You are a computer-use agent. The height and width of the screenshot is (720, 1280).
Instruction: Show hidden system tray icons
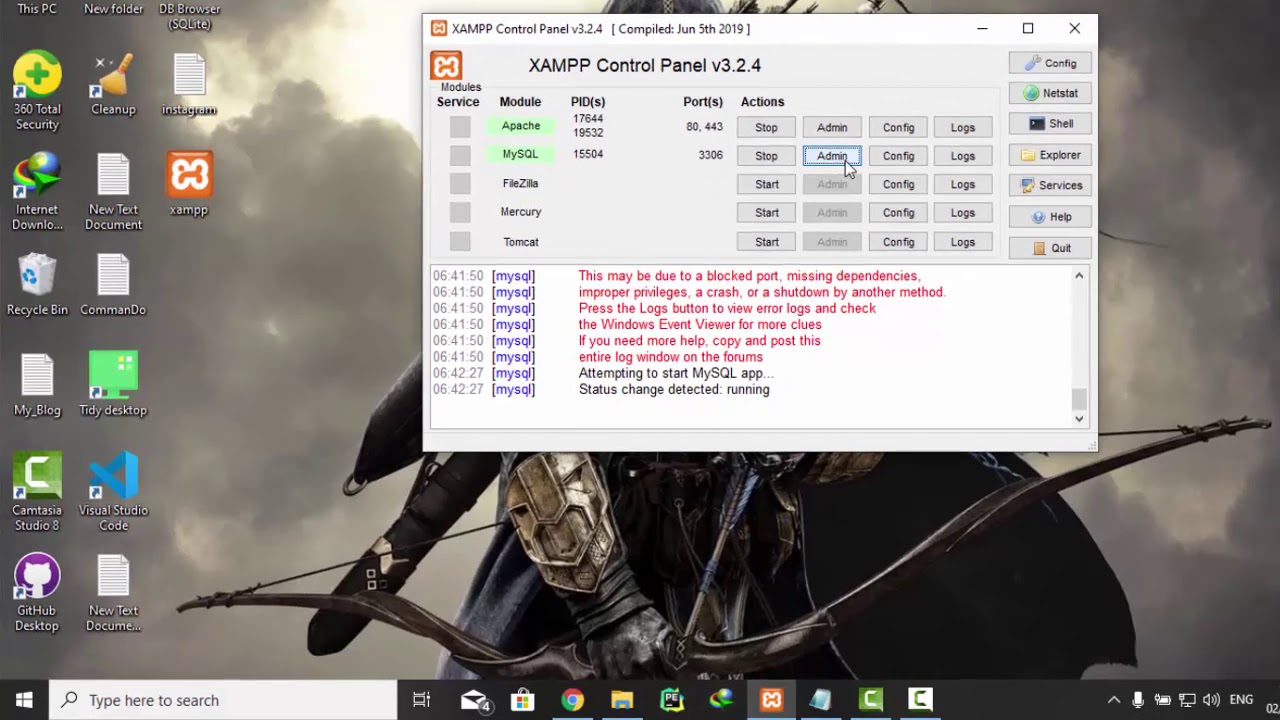pos(1114,700)
